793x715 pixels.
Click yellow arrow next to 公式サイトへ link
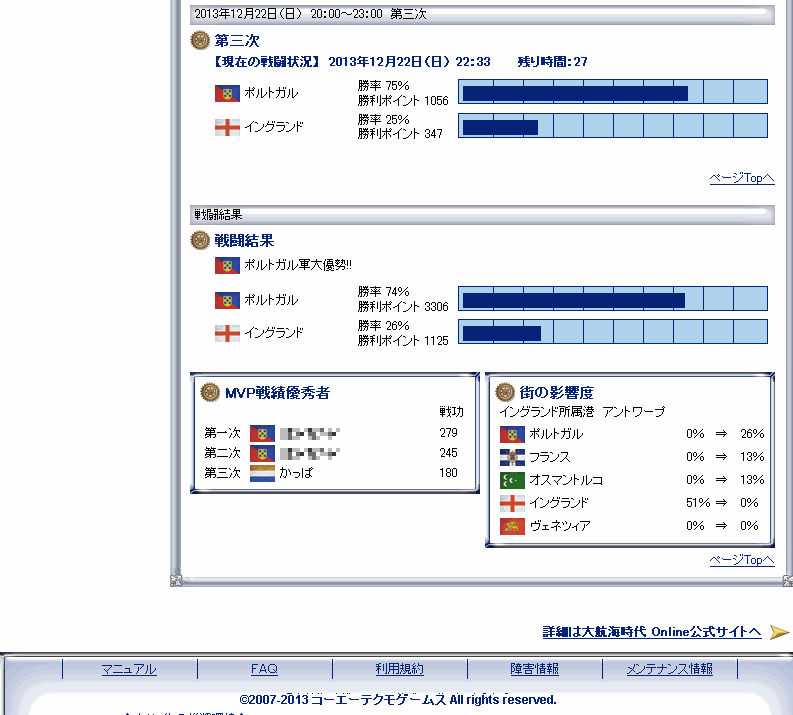[779, 632]
